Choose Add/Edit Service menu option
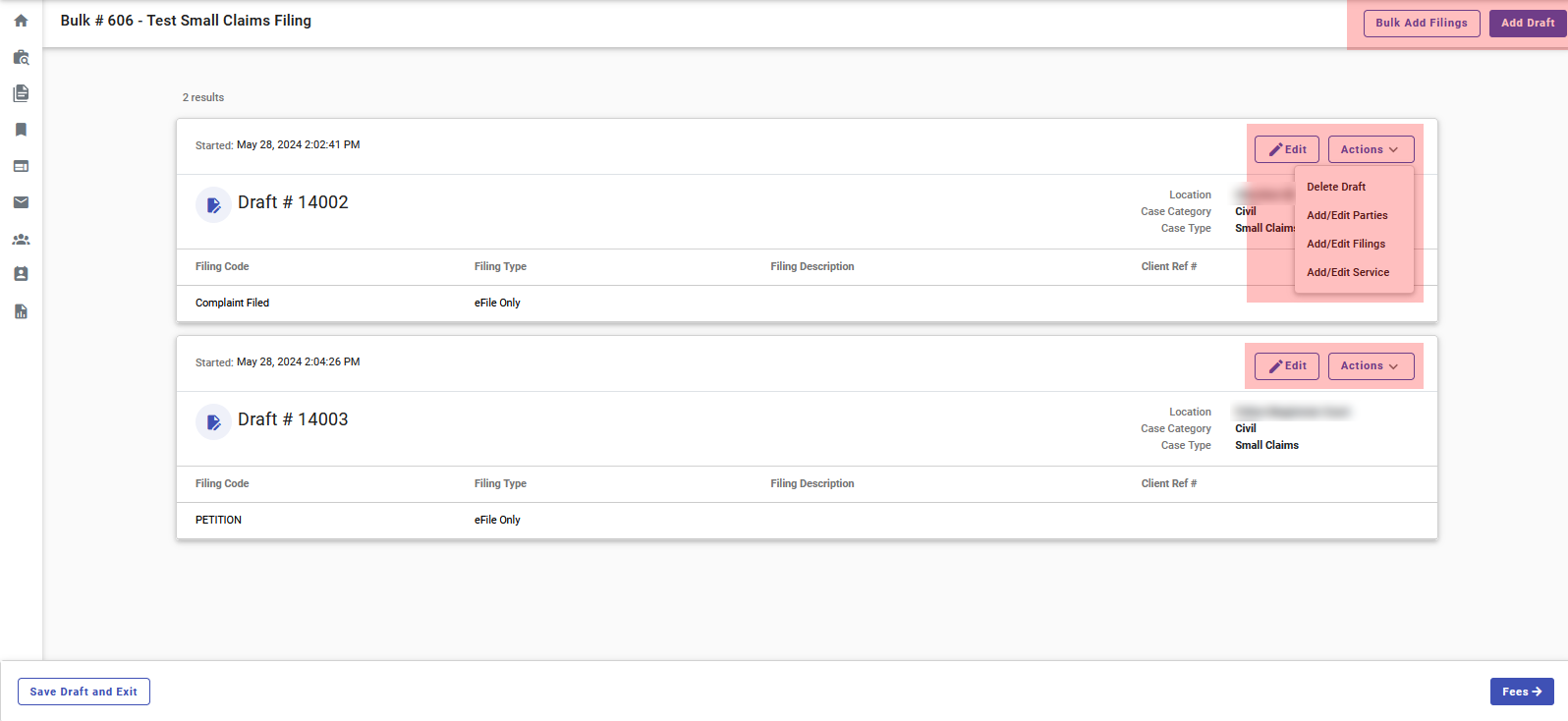Image resolution: width=1568 pixels, height=721 pixels. click(x=1348, y=272)
